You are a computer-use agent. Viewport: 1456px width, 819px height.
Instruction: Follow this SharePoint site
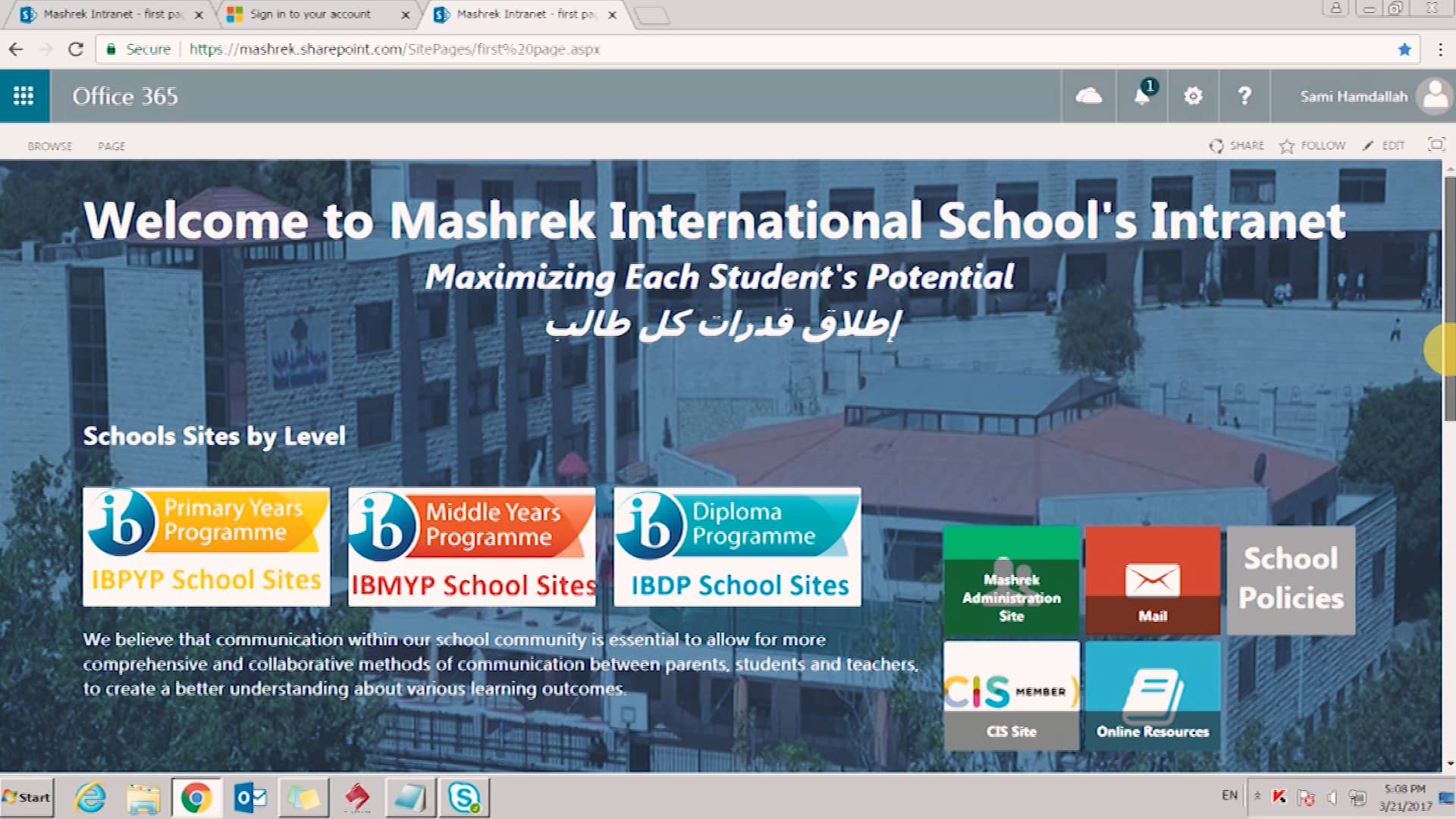1313,145
